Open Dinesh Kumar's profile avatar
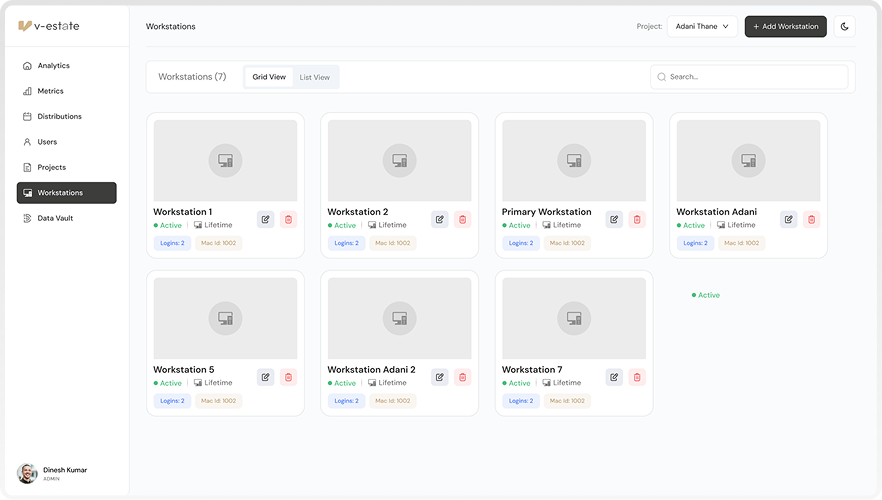The image size is (882, 500). 27,474
